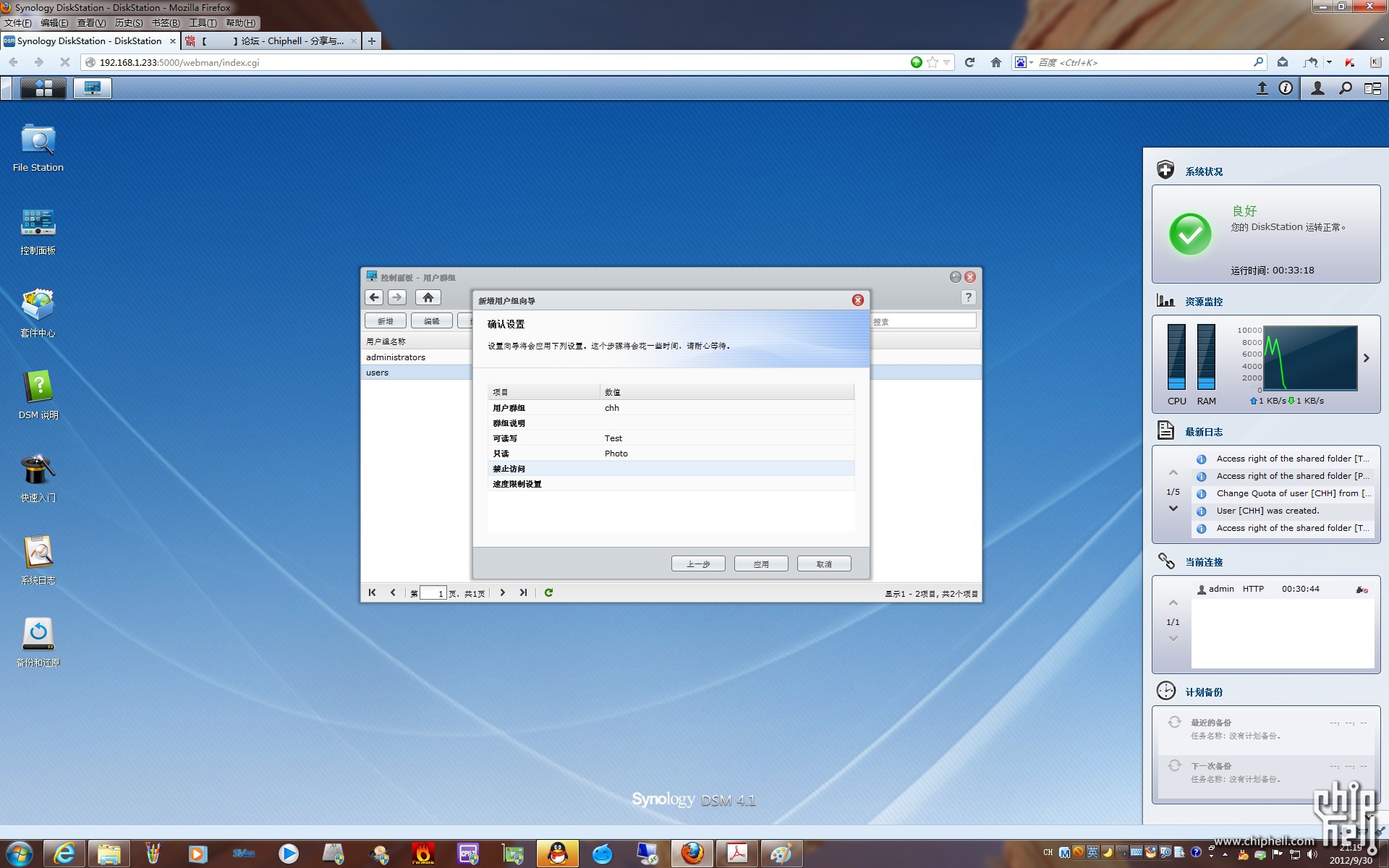Click the admin HTTP connection entry
1389x868 pixels.
[x=1283, y=589]
